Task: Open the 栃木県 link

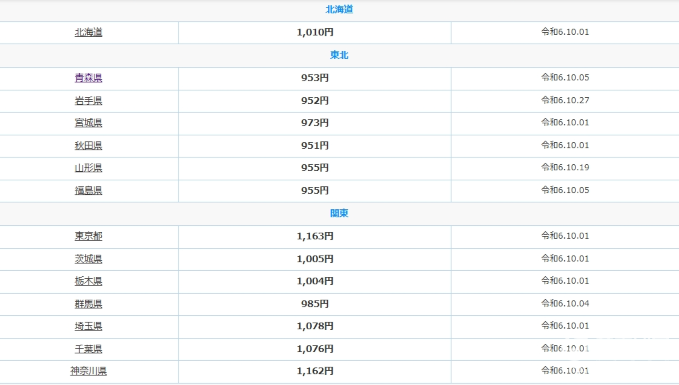Action: pyautogui.click(x=88, y=281)
